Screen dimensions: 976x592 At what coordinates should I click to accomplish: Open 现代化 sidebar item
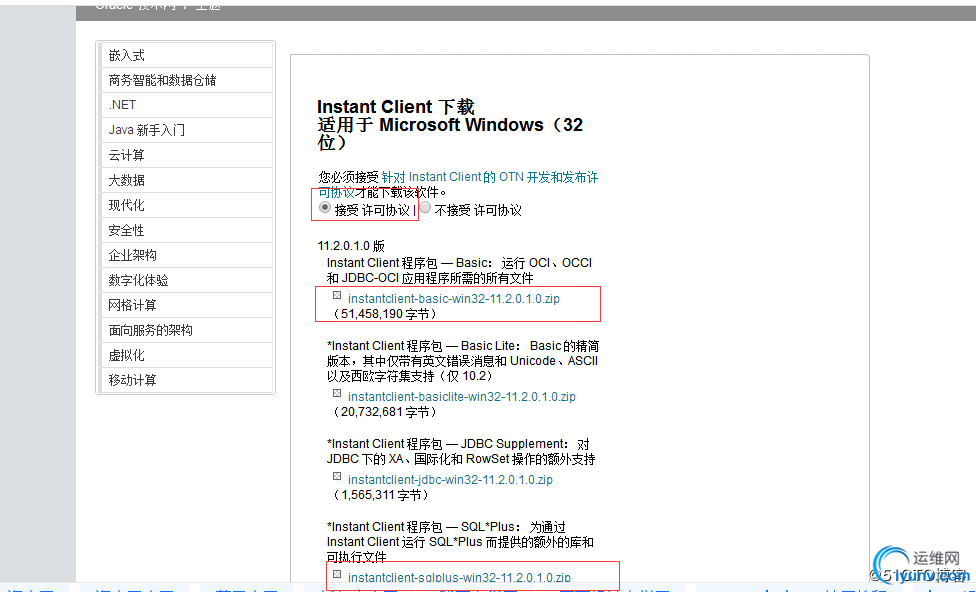(187, 205)
